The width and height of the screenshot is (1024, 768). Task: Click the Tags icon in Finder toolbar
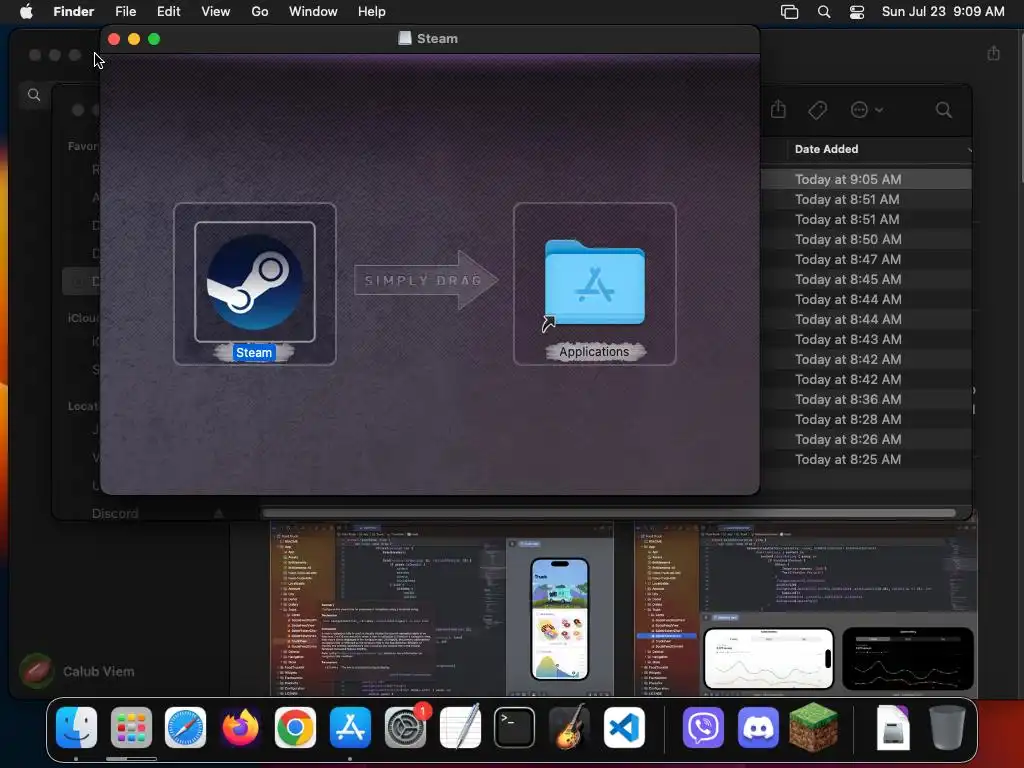818,110
